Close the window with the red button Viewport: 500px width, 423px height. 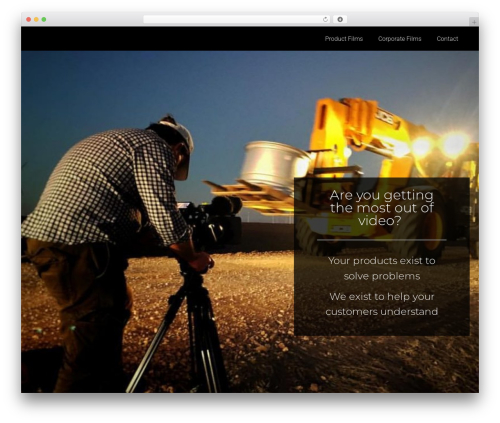click(x=29, y=19)
